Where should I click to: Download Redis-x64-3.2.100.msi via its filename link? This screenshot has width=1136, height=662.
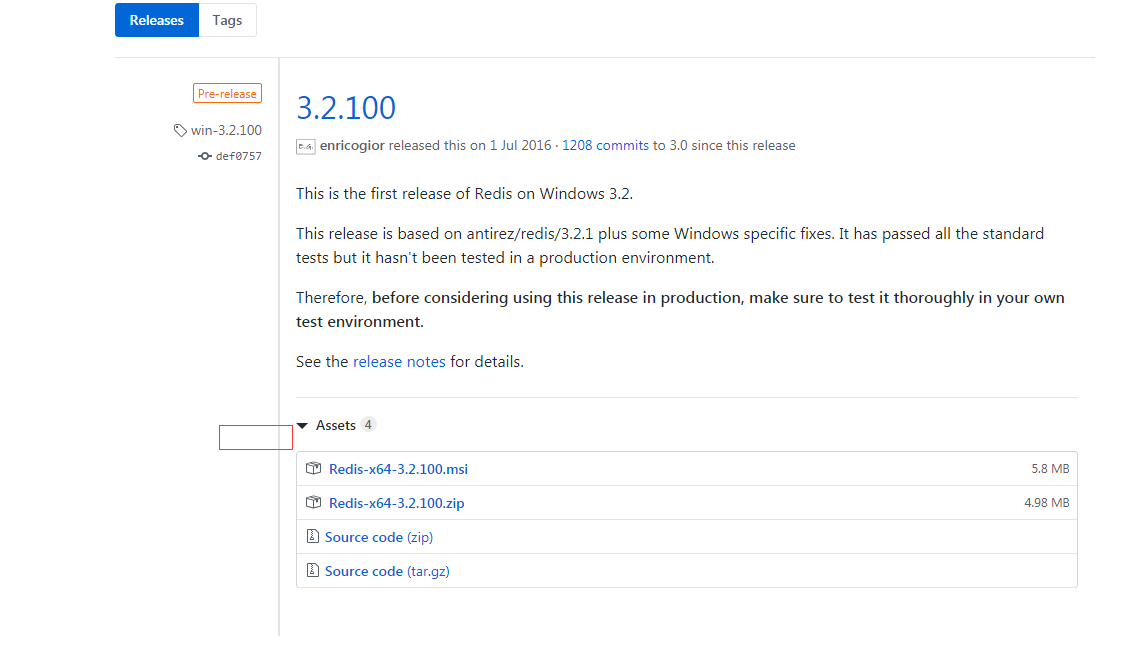click(398, 469)
